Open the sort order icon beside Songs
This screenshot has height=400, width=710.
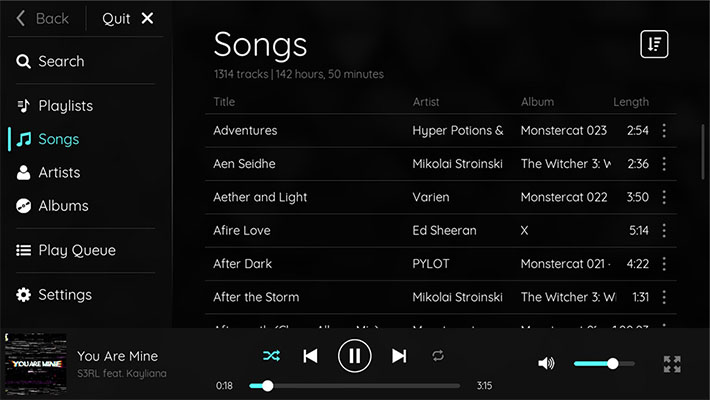coord(654,44)
